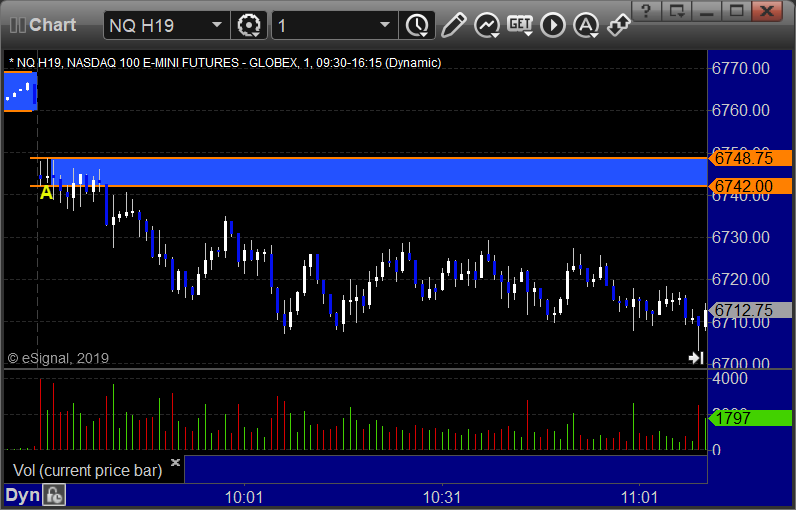796x510 pixels.
Task: Click the Chart window title label
Action: coord(52,25)
